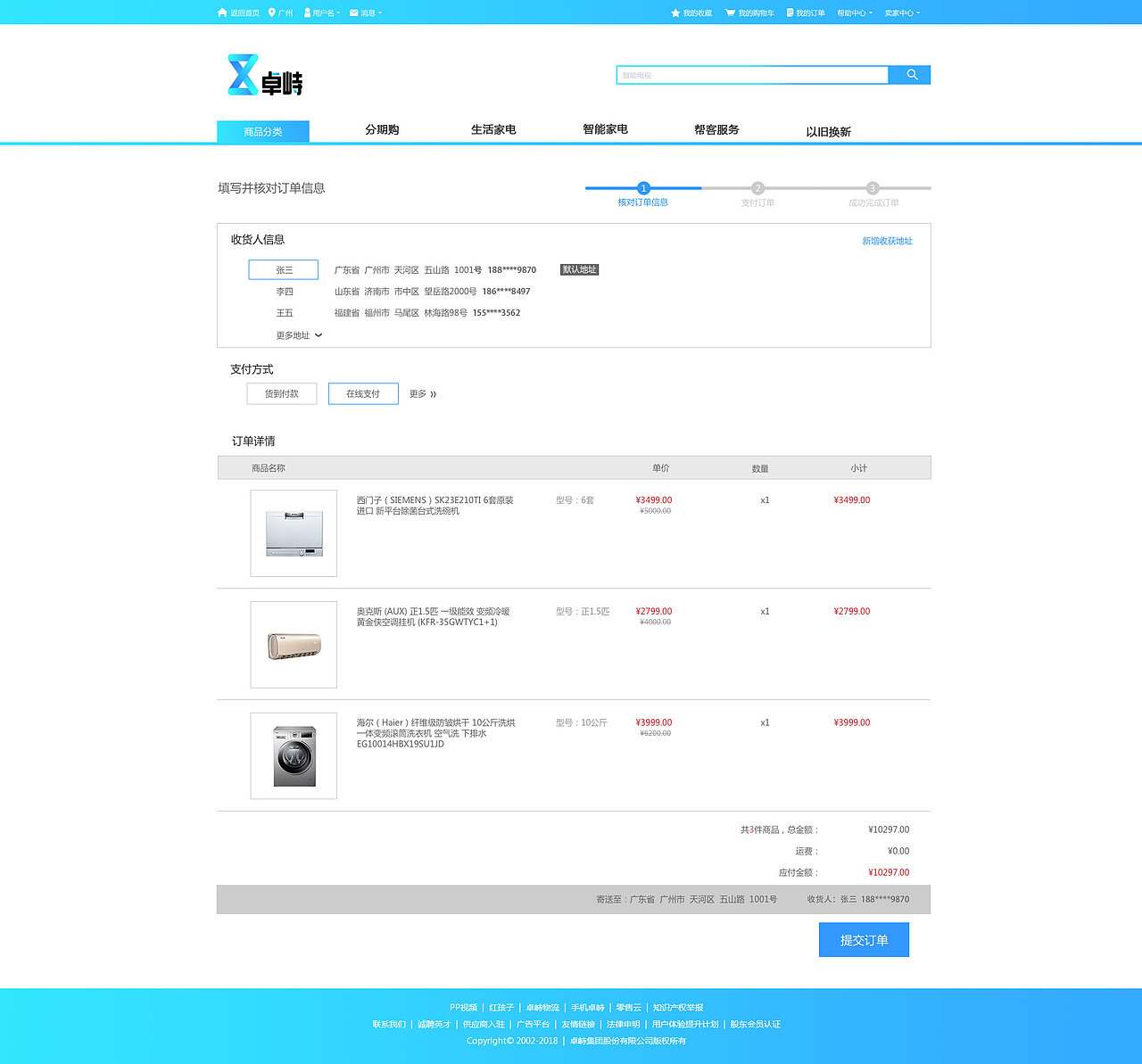Click the magnifier search button
The height and width of the screenshot is (1064, 1142).
(x=910, y=75)
